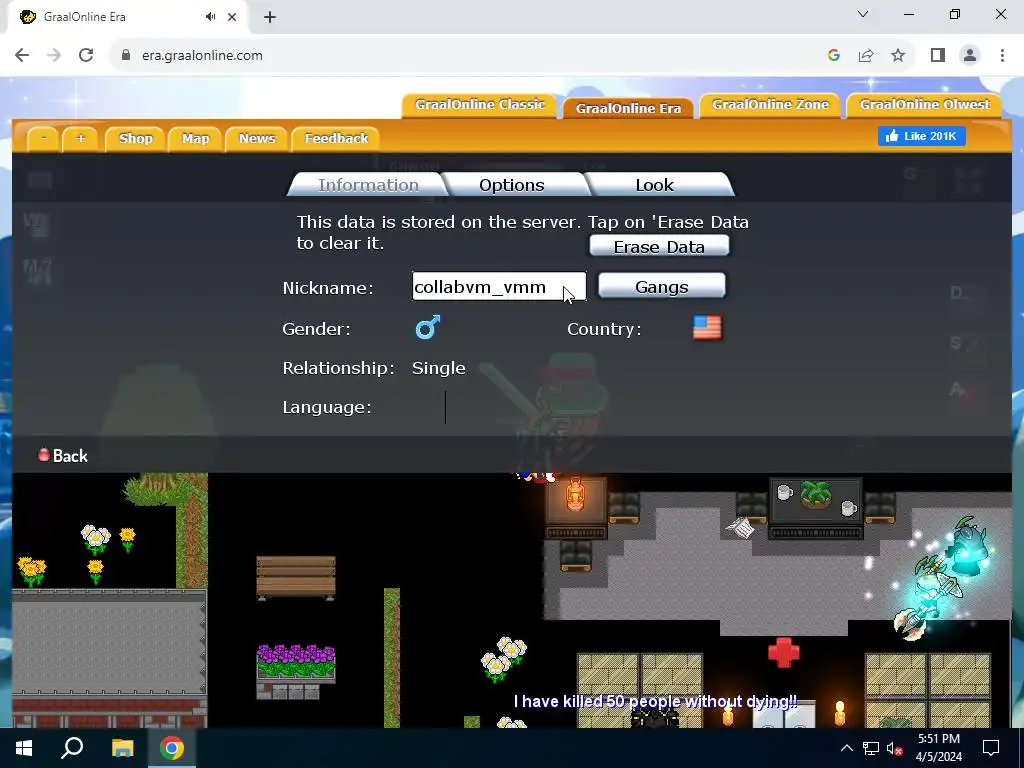Share this page via share icon
Screen dimensions: 1024x768
866,56
